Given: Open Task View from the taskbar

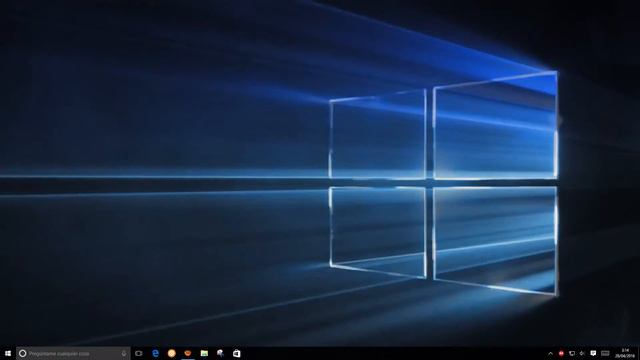Looking at the screenshot, I should [x=139, y=353].
